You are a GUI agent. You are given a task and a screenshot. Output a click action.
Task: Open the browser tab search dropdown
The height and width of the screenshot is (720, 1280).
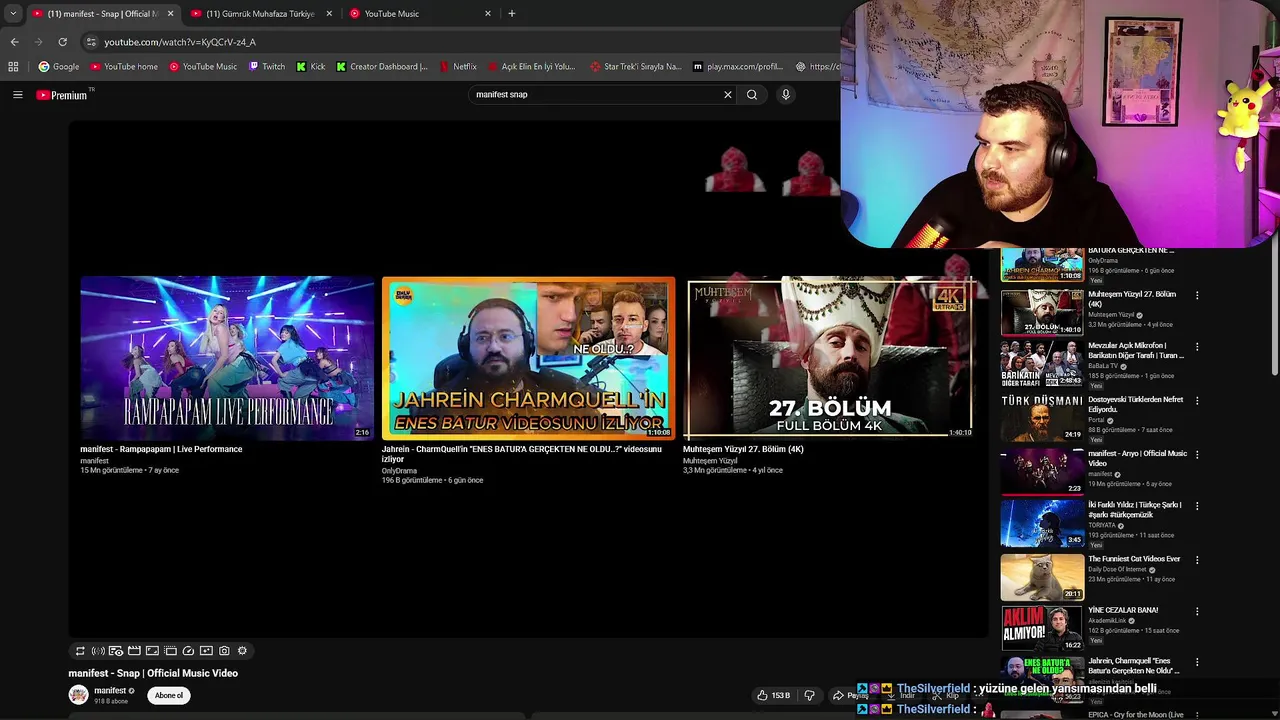[12, 14]
